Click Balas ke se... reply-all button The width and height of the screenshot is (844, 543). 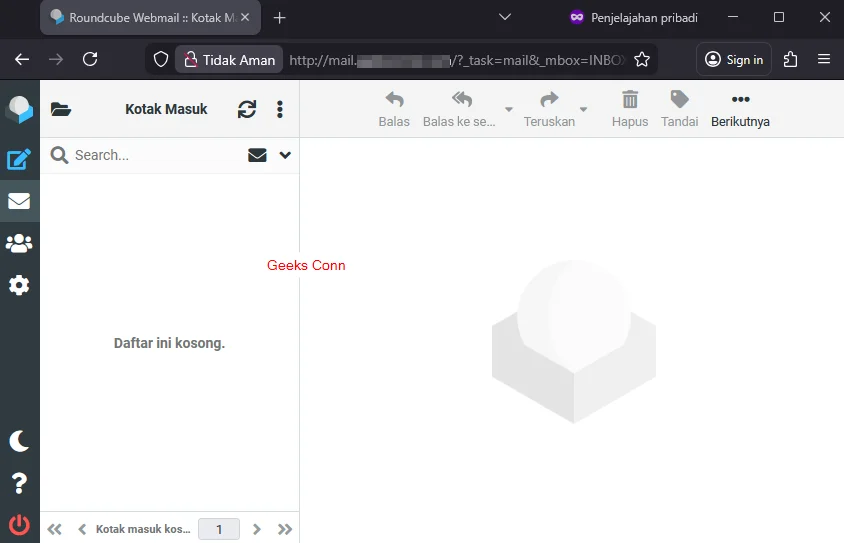click(x=459, y=109)
